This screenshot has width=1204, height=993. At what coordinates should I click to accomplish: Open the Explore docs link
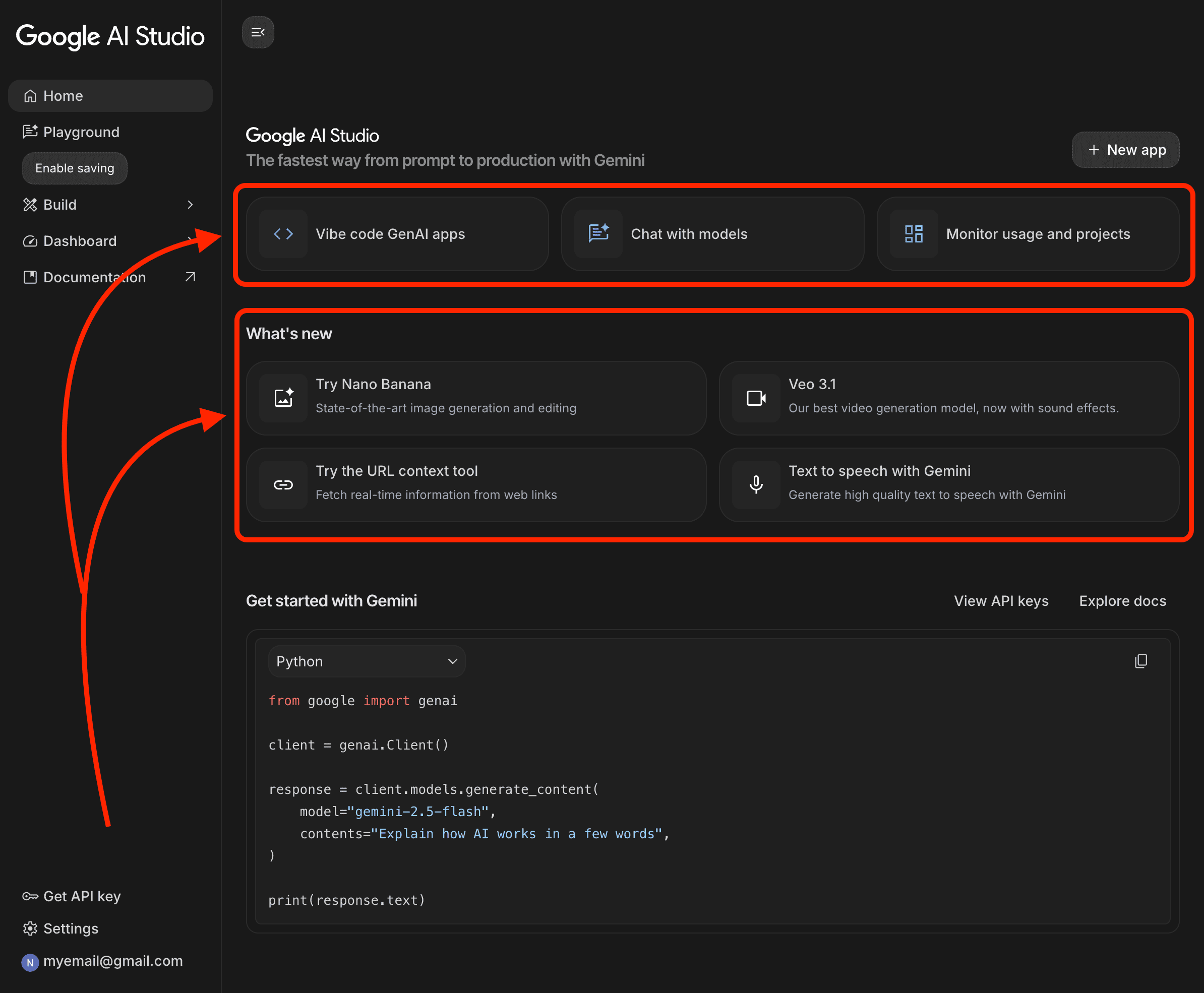(1122, 601)
